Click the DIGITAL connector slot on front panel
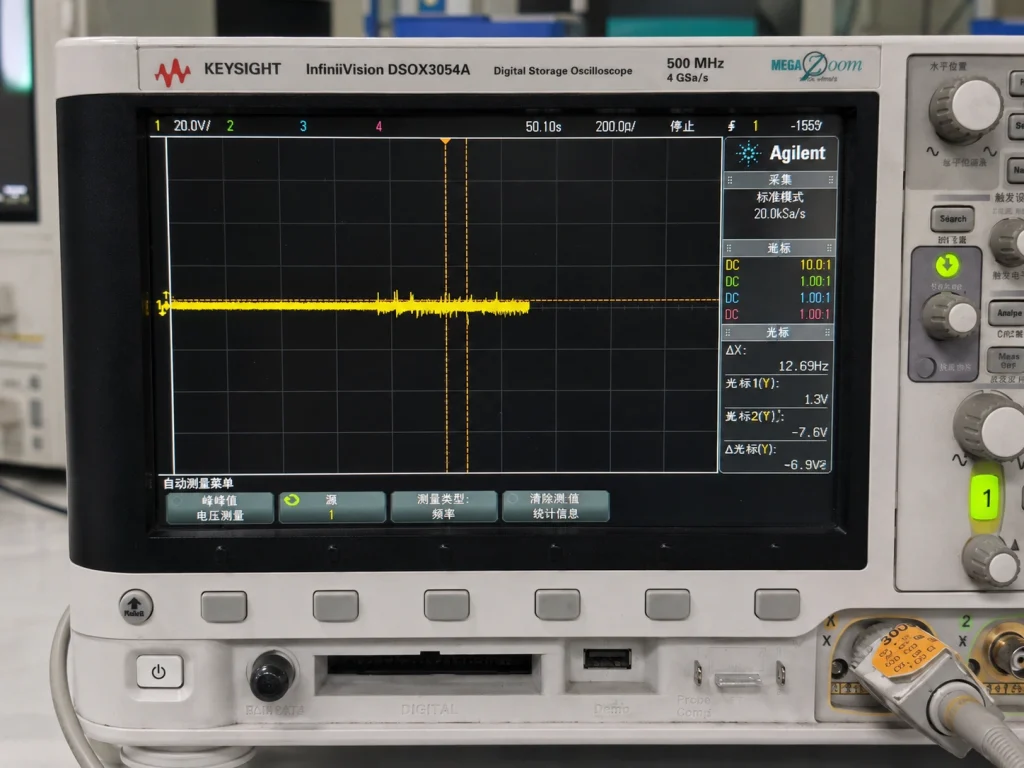1024x768 pixels. [429, 665]
